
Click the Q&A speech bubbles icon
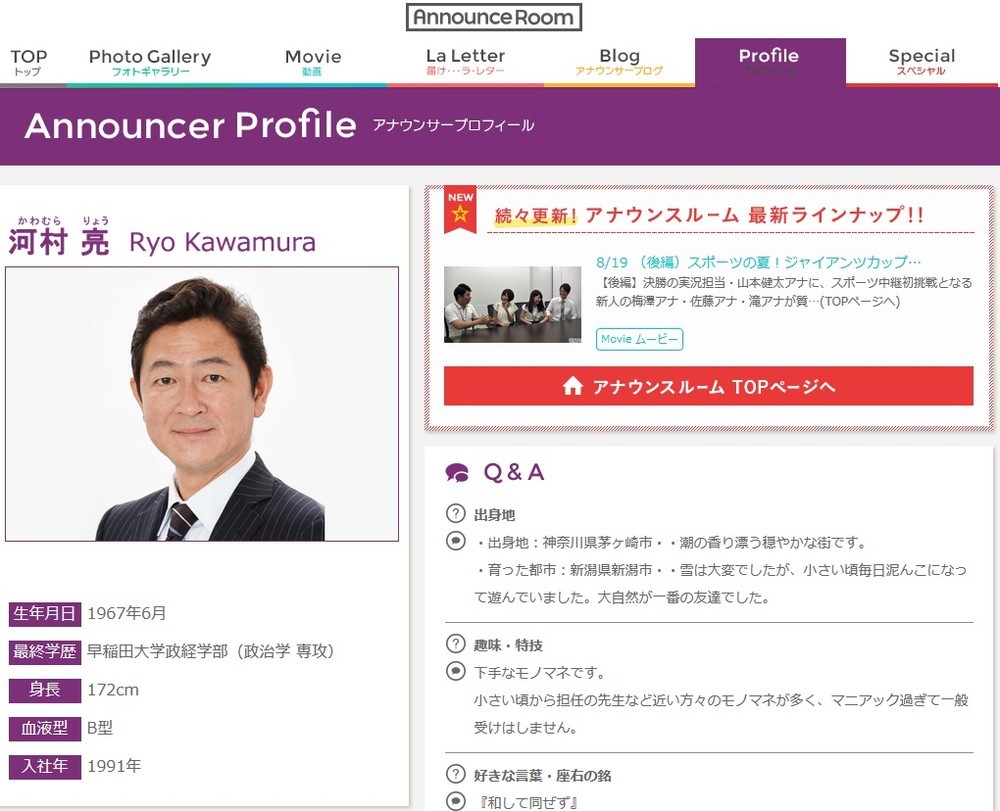click(457, 473)
